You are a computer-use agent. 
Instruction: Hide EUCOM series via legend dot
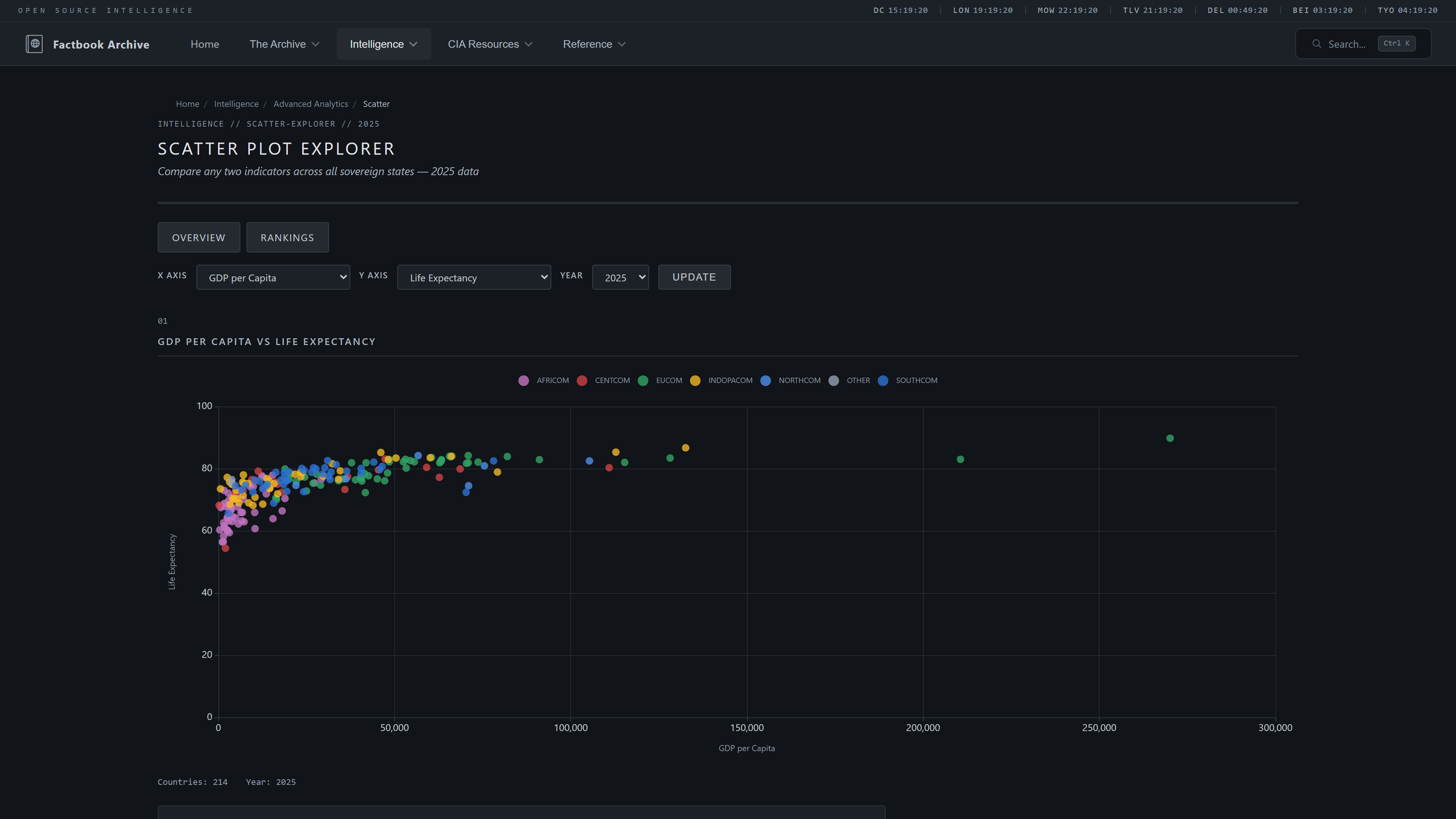[643, 380]
